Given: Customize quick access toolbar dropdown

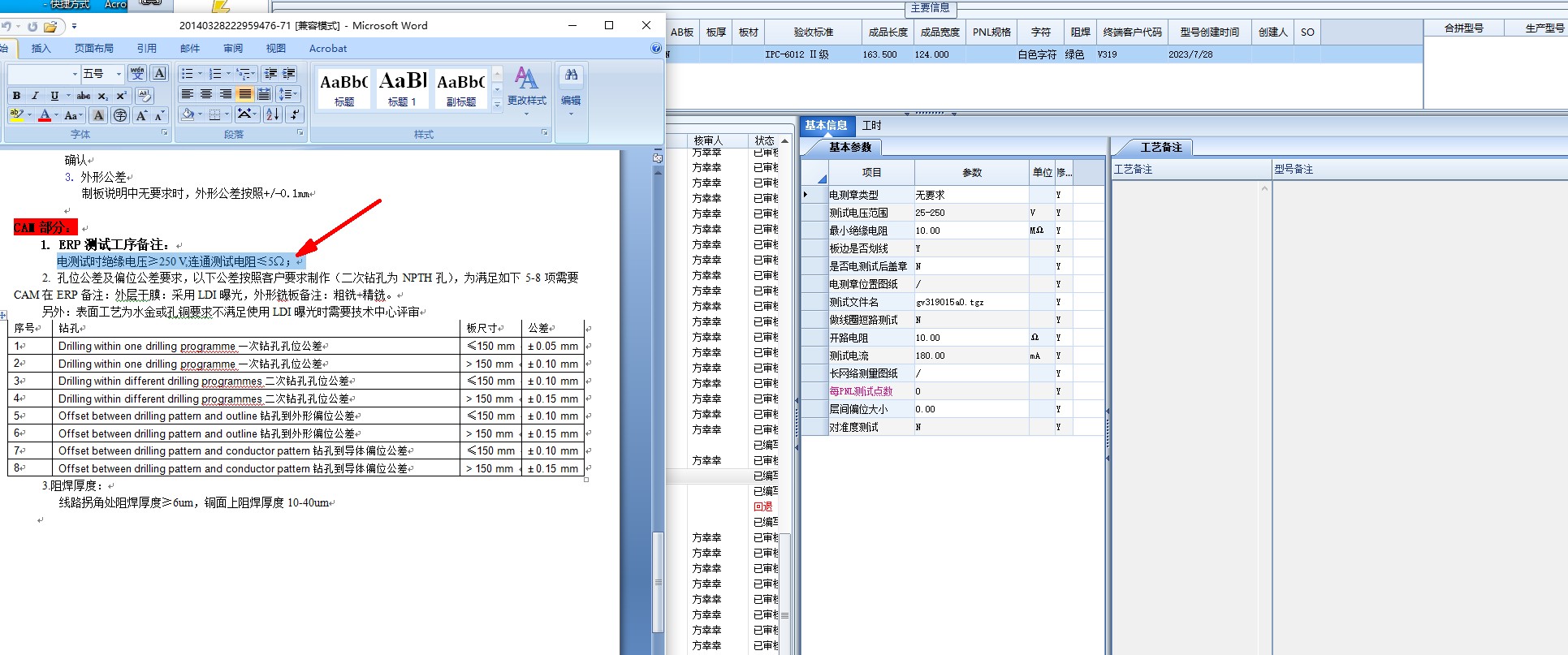Looking at the screenshot, I should 74,26.
